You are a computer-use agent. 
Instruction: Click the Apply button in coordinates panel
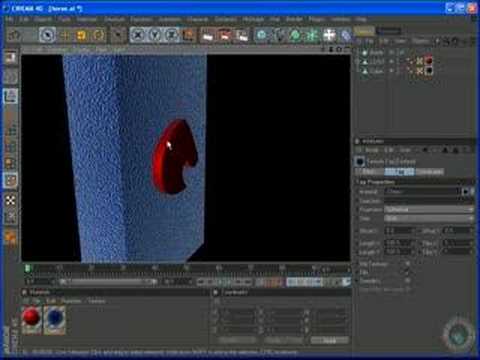(329, 340)
